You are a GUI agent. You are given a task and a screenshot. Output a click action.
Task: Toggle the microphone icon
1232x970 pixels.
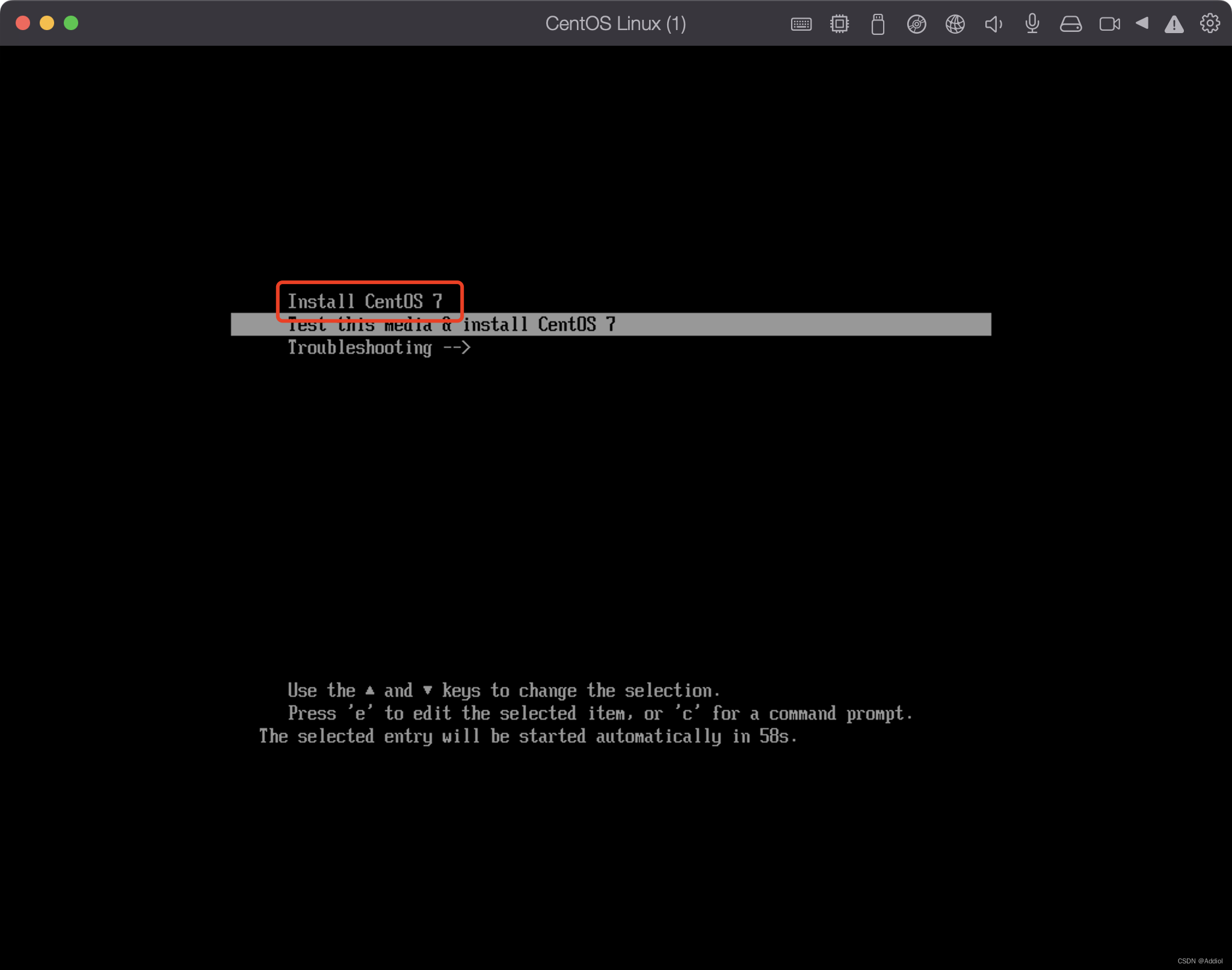click(x=1032, y=24)
